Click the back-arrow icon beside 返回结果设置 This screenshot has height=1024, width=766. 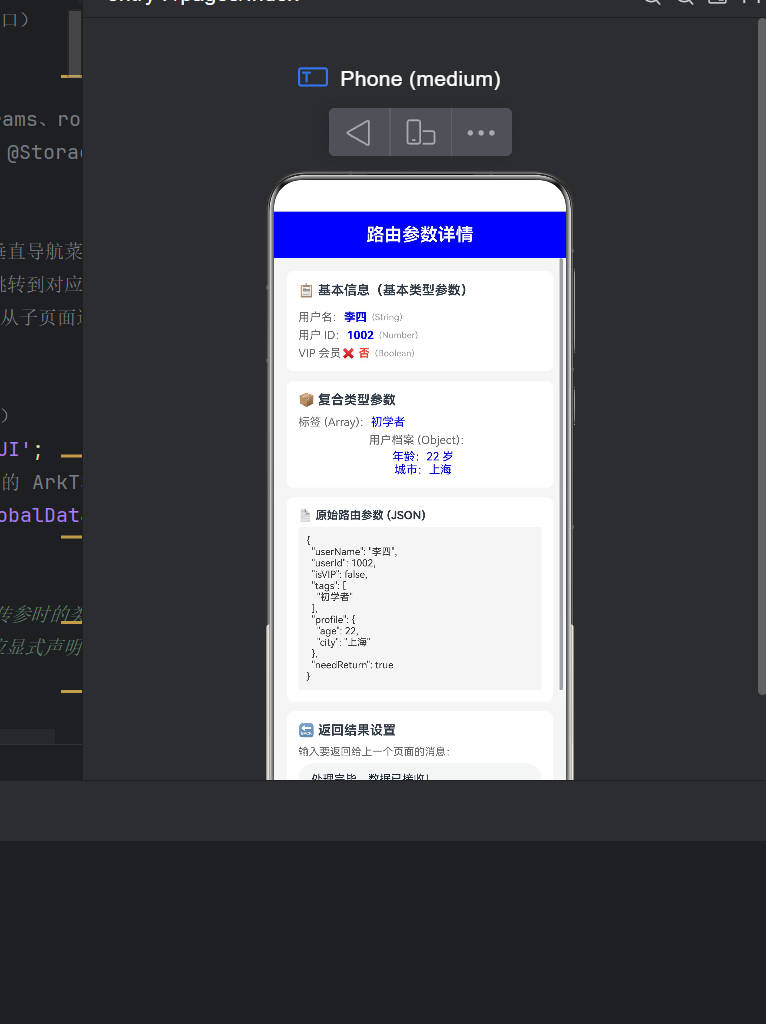(306, 730)
